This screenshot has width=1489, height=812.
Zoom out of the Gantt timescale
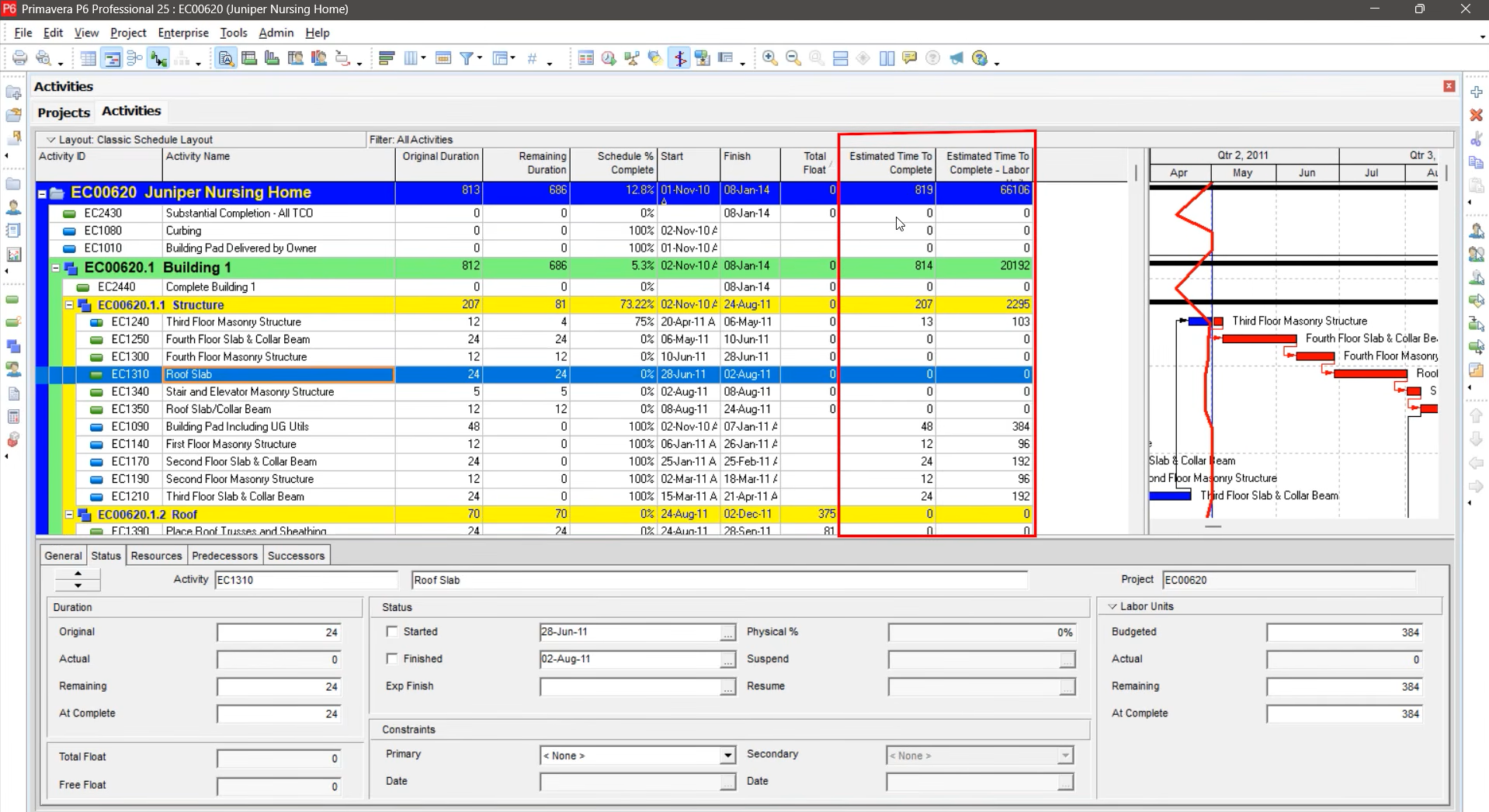pyautogui.click(x=793, y=57)
